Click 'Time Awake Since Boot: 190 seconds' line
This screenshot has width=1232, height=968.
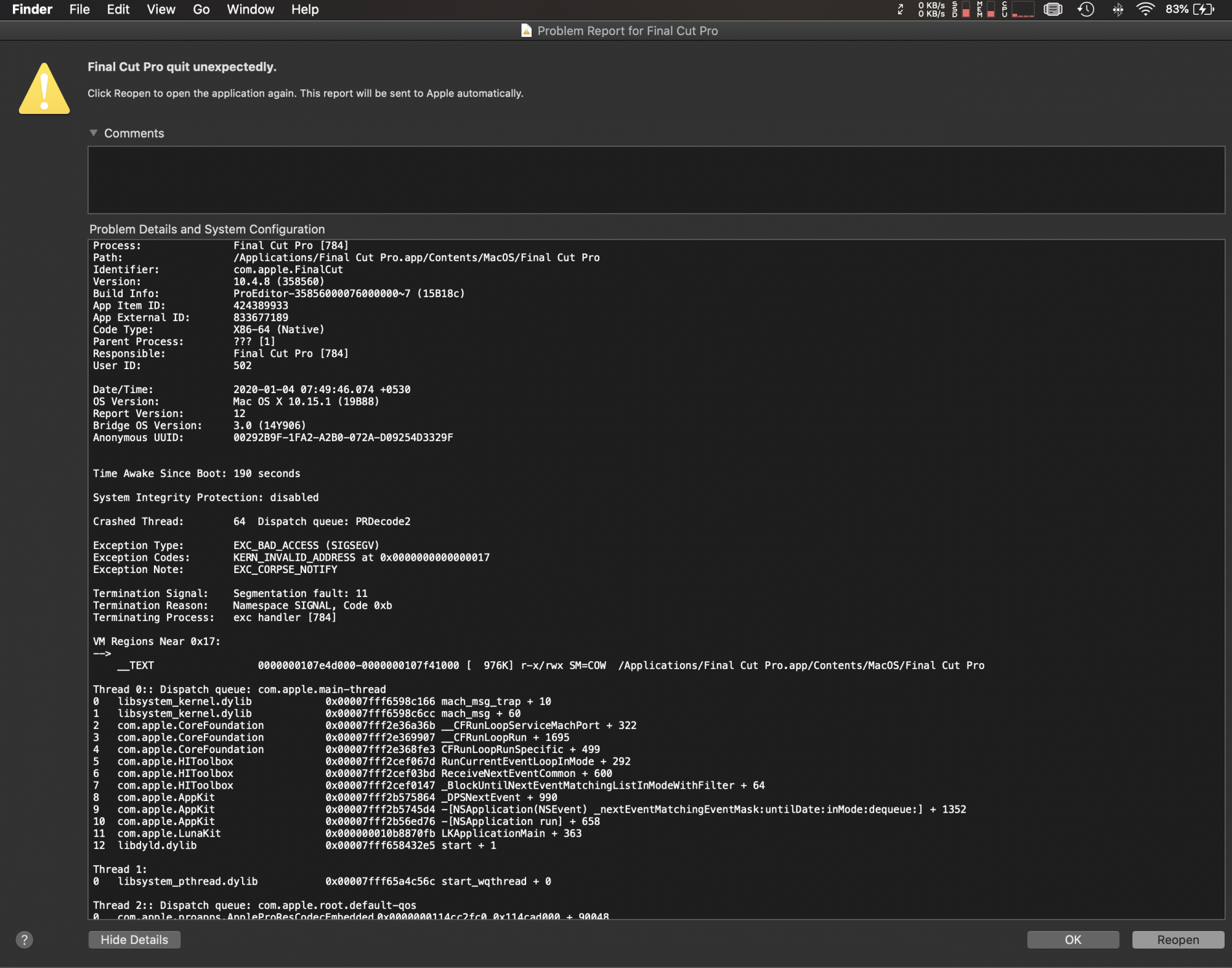pos(197,474)
